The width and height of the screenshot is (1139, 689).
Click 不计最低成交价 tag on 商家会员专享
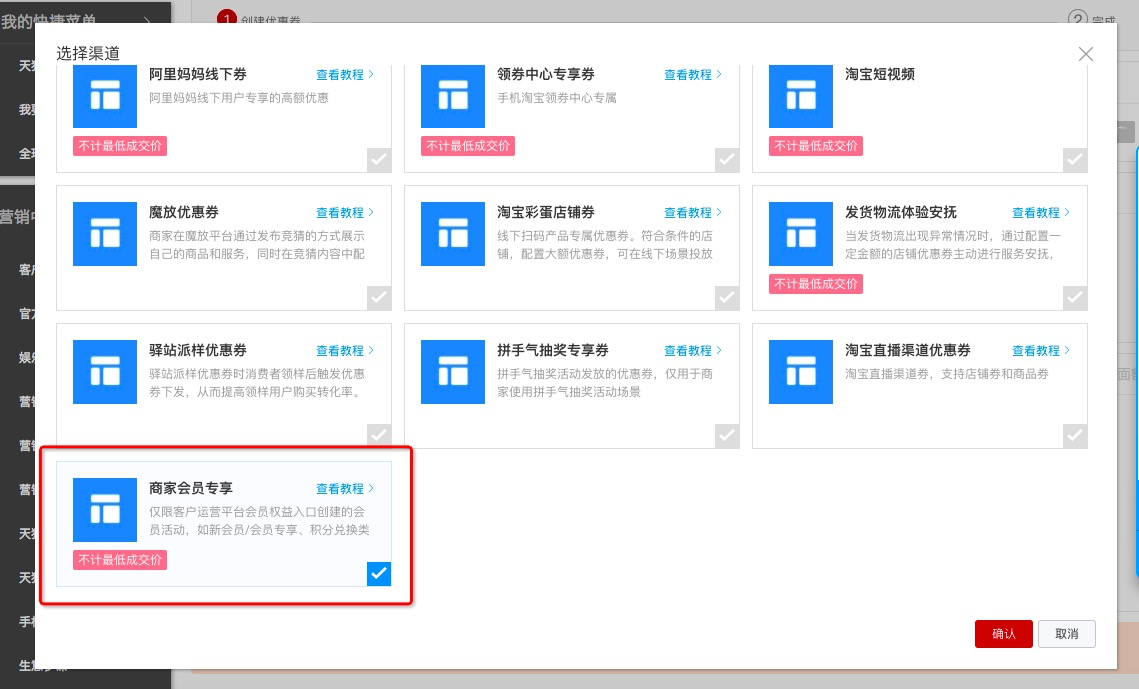click(x=120, y=560)
